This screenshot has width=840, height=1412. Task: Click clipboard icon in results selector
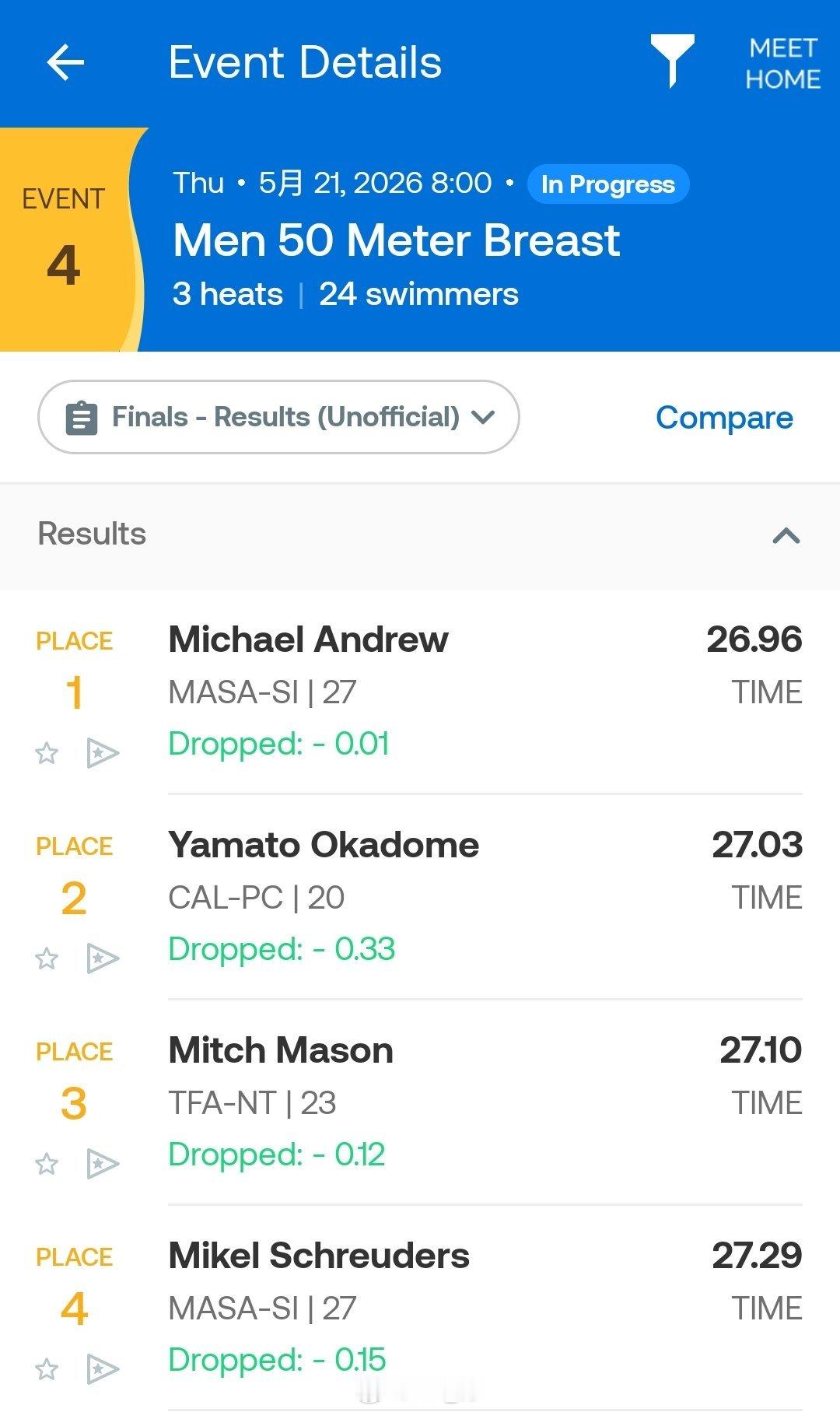tap(82, 418)
